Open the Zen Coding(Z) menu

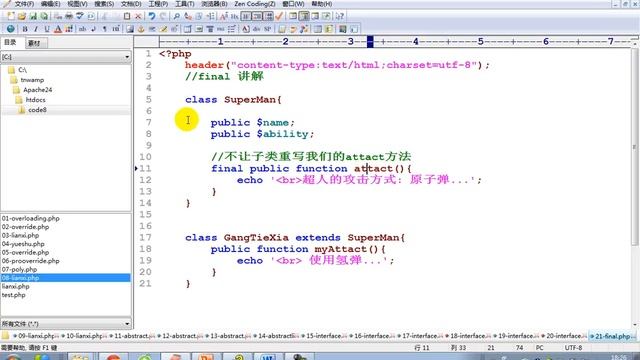[255, 4]
